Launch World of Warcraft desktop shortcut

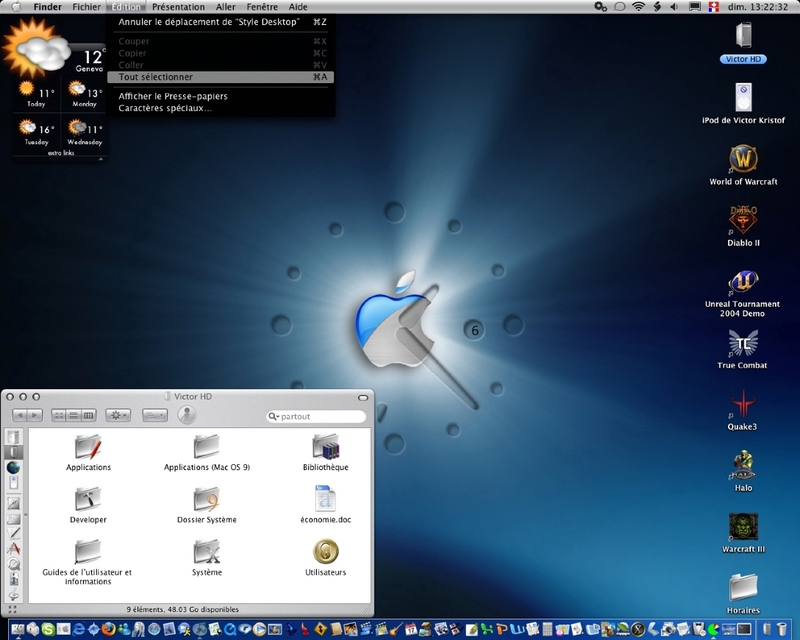(743, 165)
